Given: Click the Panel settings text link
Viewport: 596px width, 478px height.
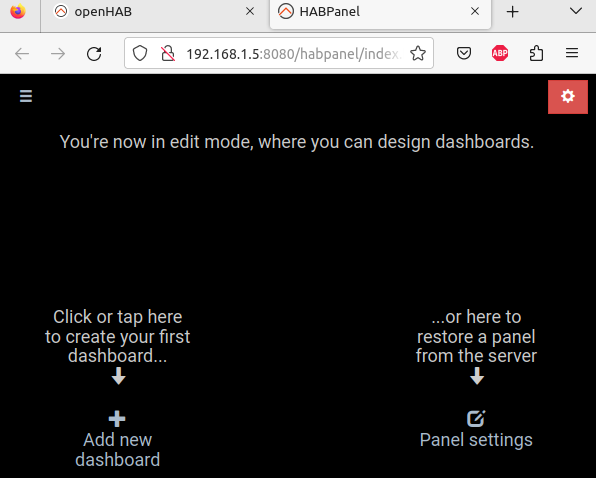Looking at the screenshot, I should coord(476,440).
